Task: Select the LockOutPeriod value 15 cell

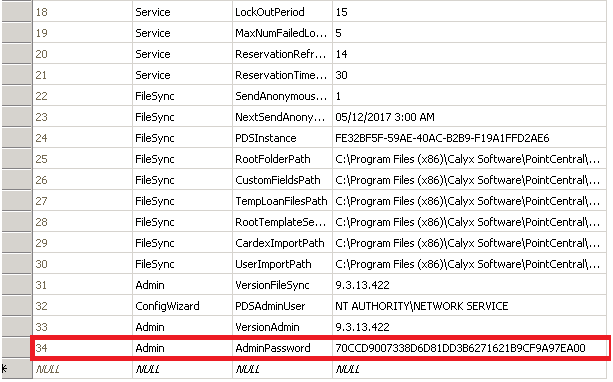Action: click(470, 12)
